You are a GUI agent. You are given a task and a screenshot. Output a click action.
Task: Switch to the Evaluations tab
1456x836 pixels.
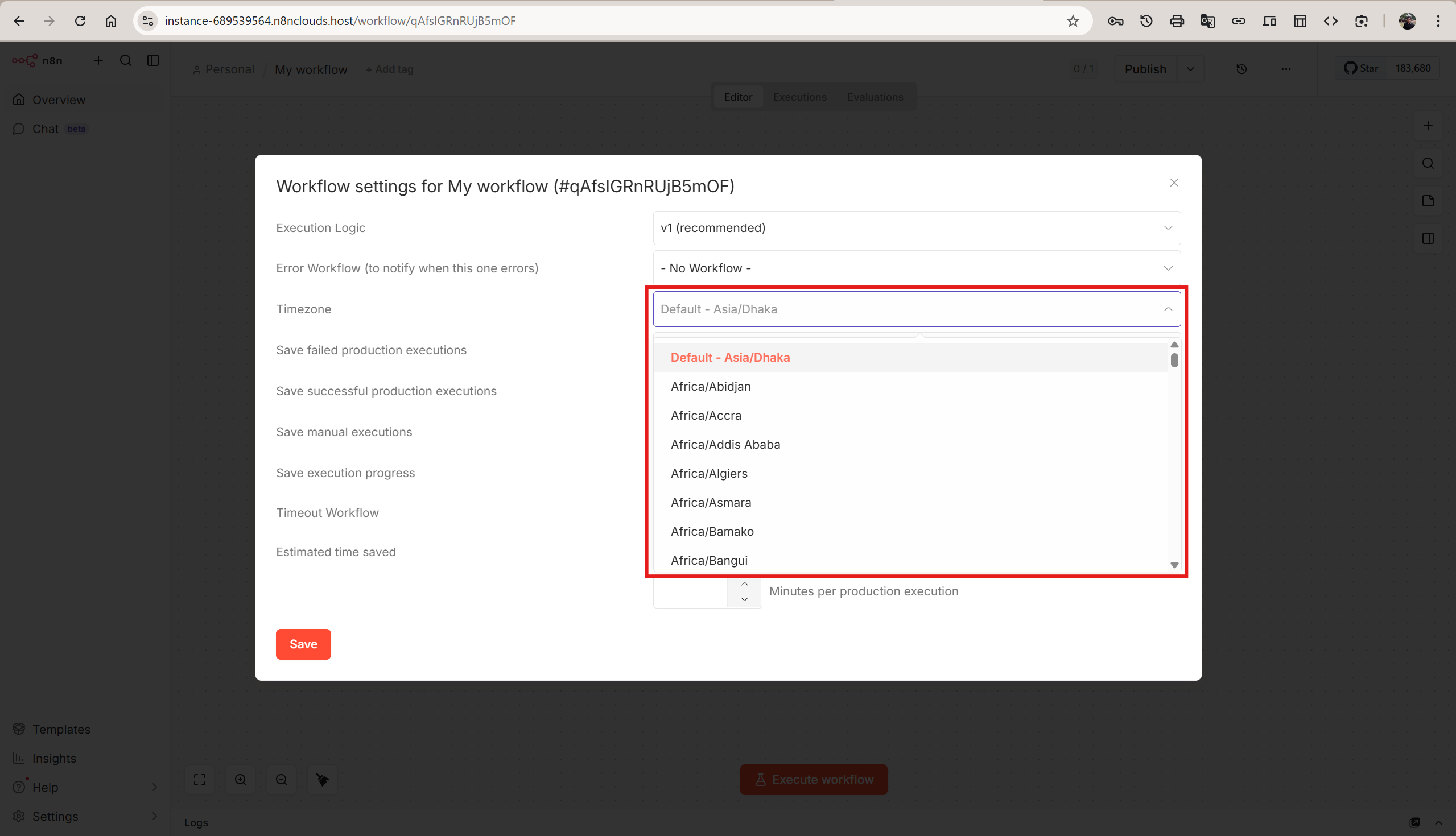[875, 97]
